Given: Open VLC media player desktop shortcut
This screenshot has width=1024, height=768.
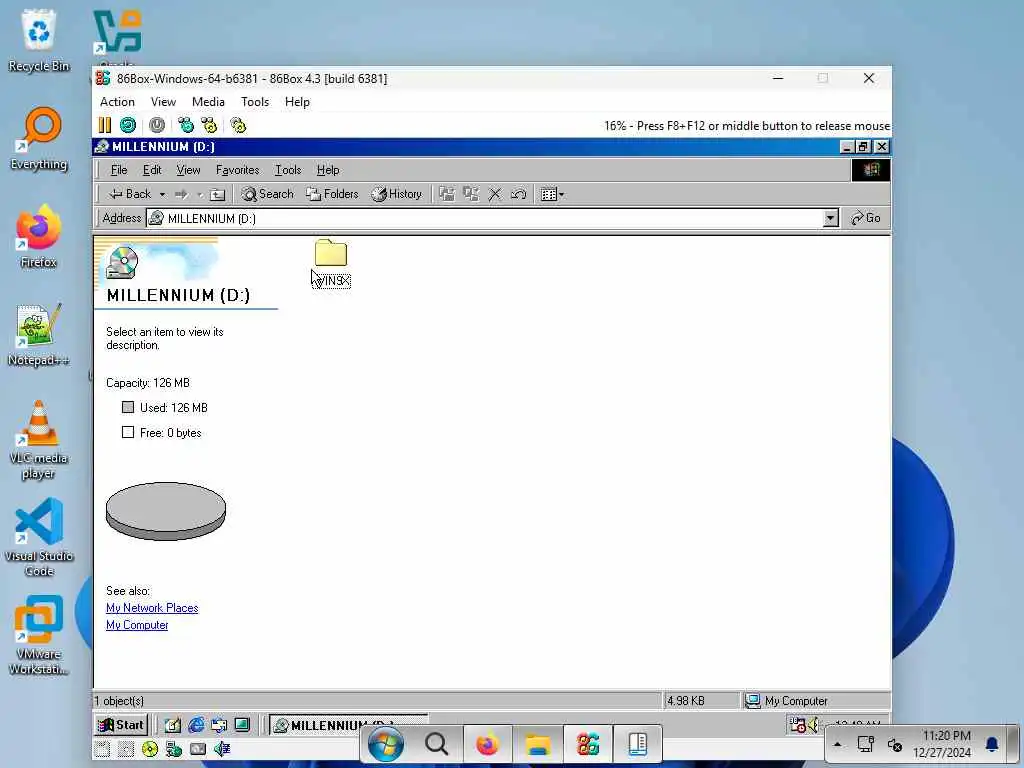Looking at the screenshot, I should pyautogui.click(x=38, y=440).
